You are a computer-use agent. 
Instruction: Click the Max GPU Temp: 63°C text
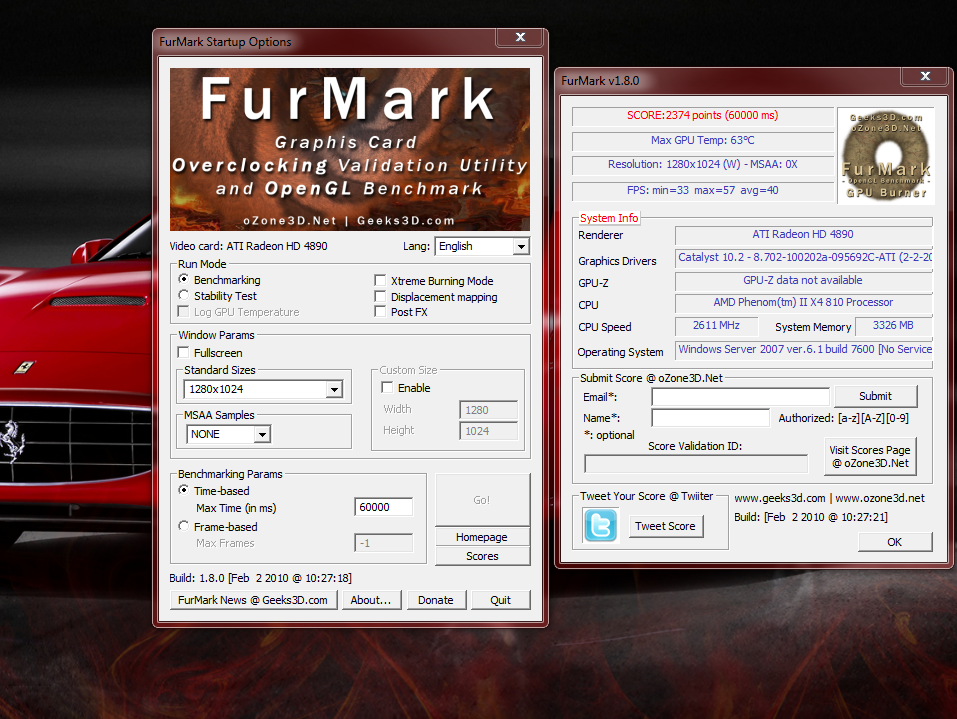tap(702, 140)
